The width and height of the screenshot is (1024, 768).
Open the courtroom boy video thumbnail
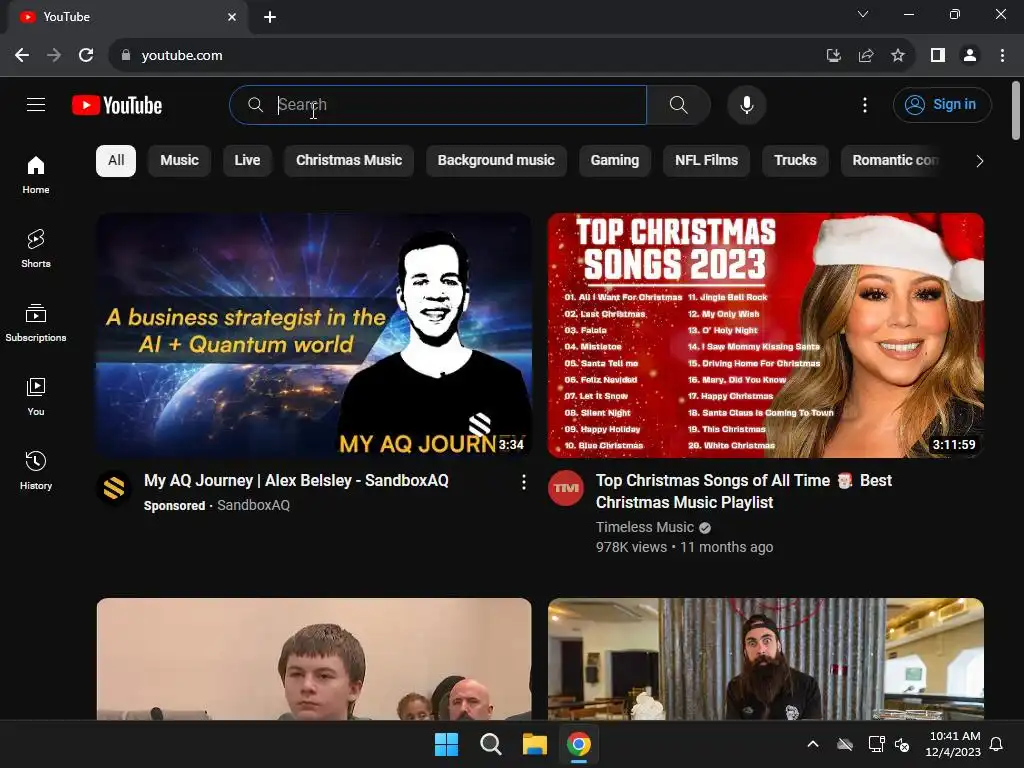point(314,659)
